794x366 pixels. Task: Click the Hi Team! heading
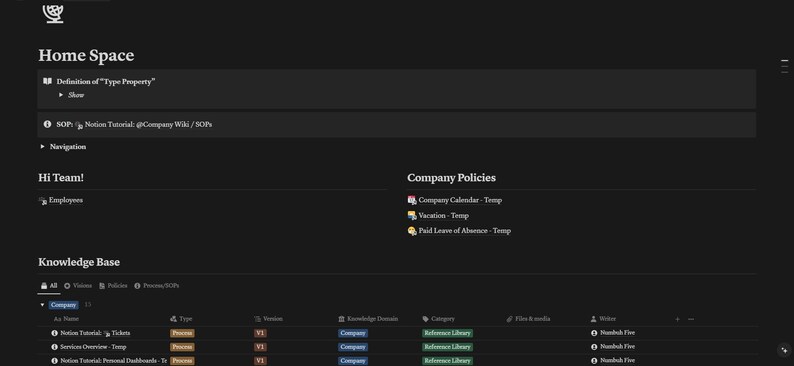[x=61, y=178]
